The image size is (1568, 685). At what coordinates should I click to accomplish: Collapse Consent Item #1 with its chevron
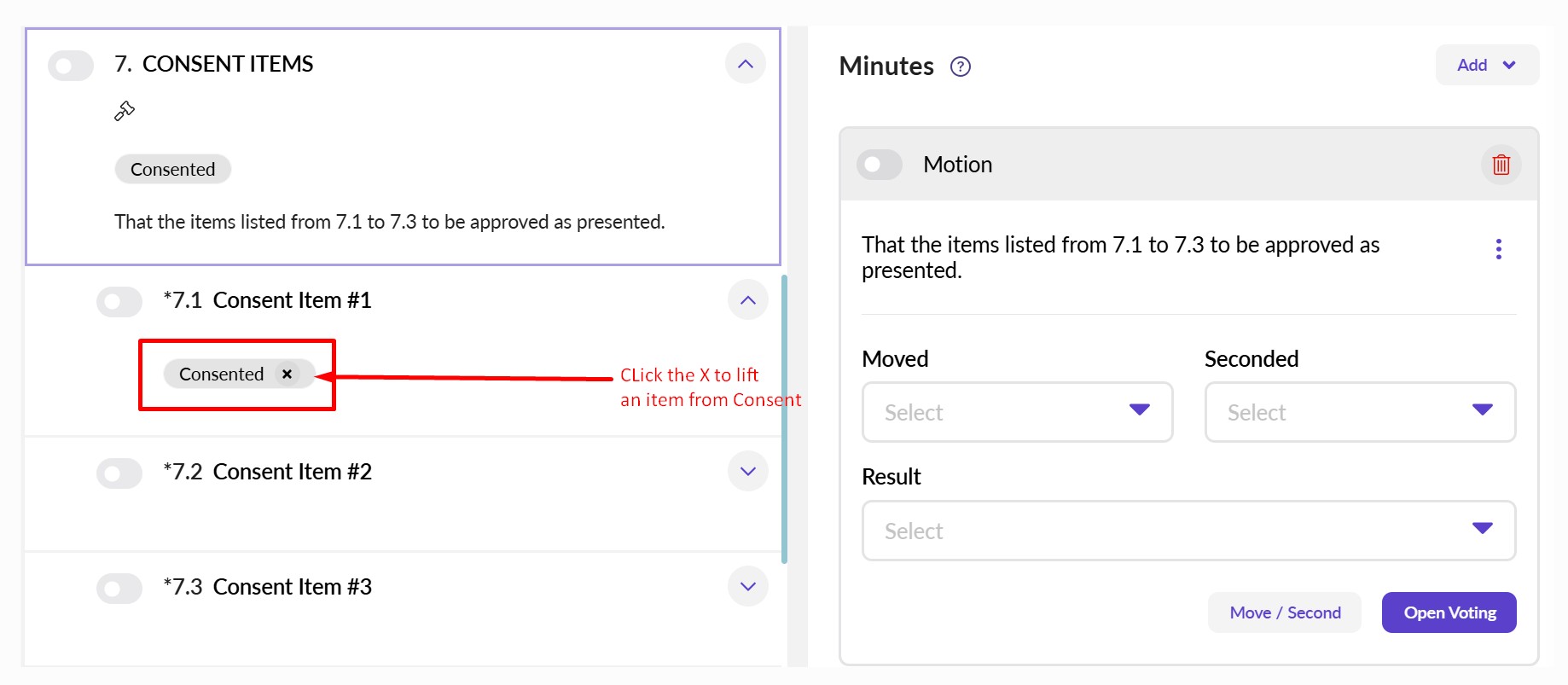click(748, 300)
